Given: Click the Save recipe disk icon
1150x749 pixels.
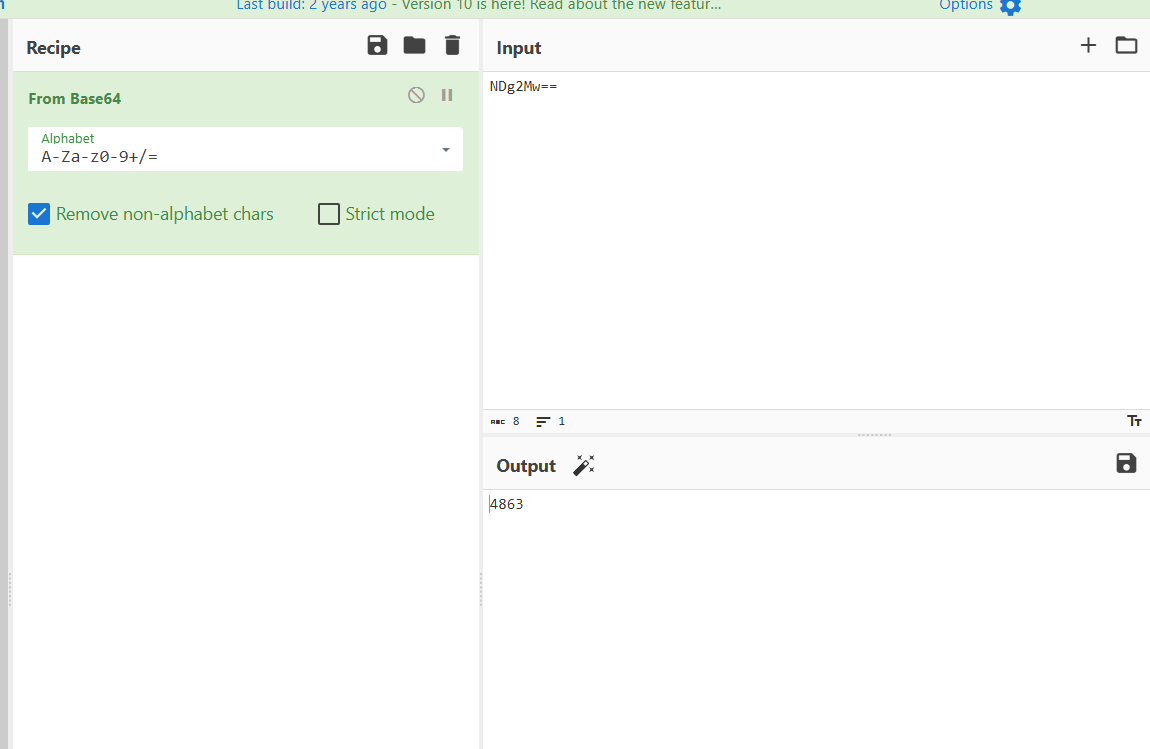Looking at the screenshot, I should coord(377,45).
